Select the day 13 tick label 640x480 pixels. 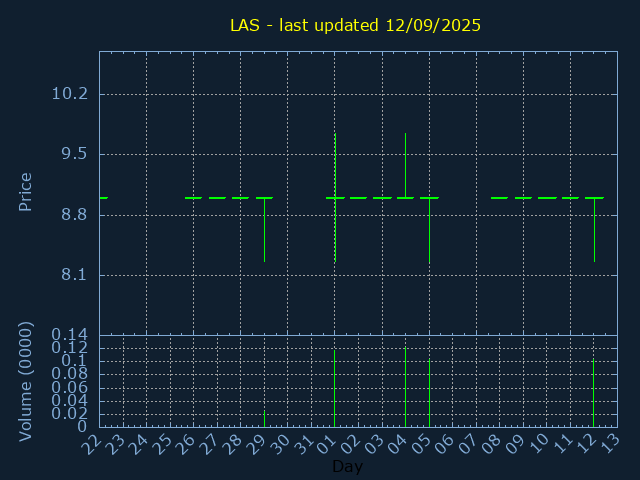tap(609, 444)
